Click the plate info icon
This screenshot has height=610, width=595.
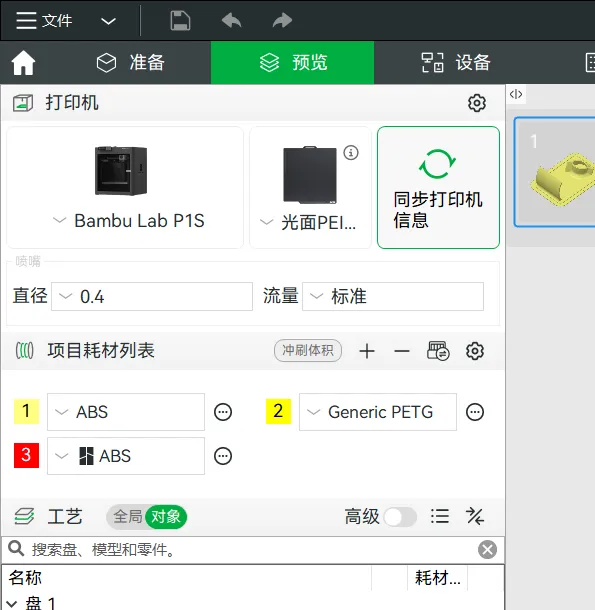351,152
